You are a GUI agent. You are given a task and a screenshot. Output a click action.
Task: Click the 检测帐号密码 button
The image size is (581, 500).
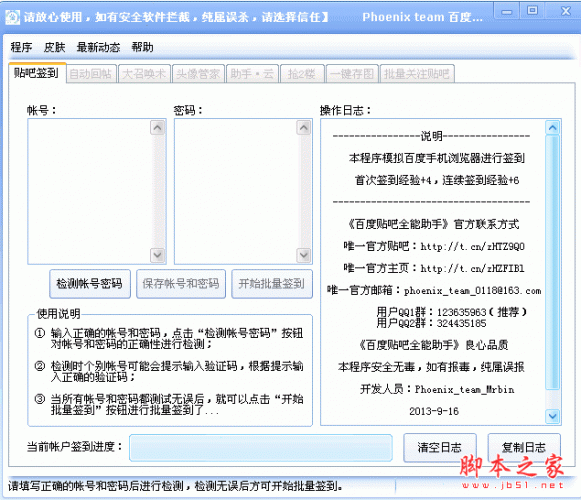pos(90,284)
